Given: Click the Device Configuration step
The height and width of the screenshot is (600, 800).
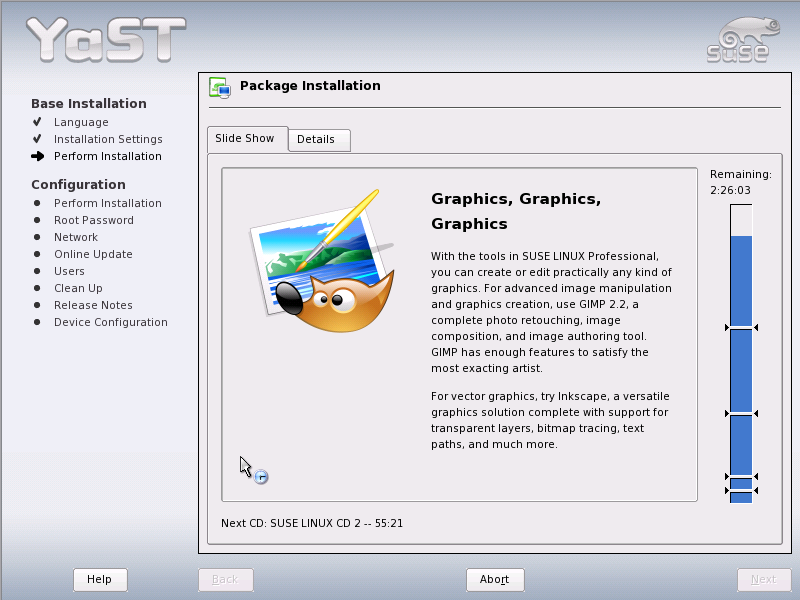Looking at the screenshot, I should [x=111, y=322].
